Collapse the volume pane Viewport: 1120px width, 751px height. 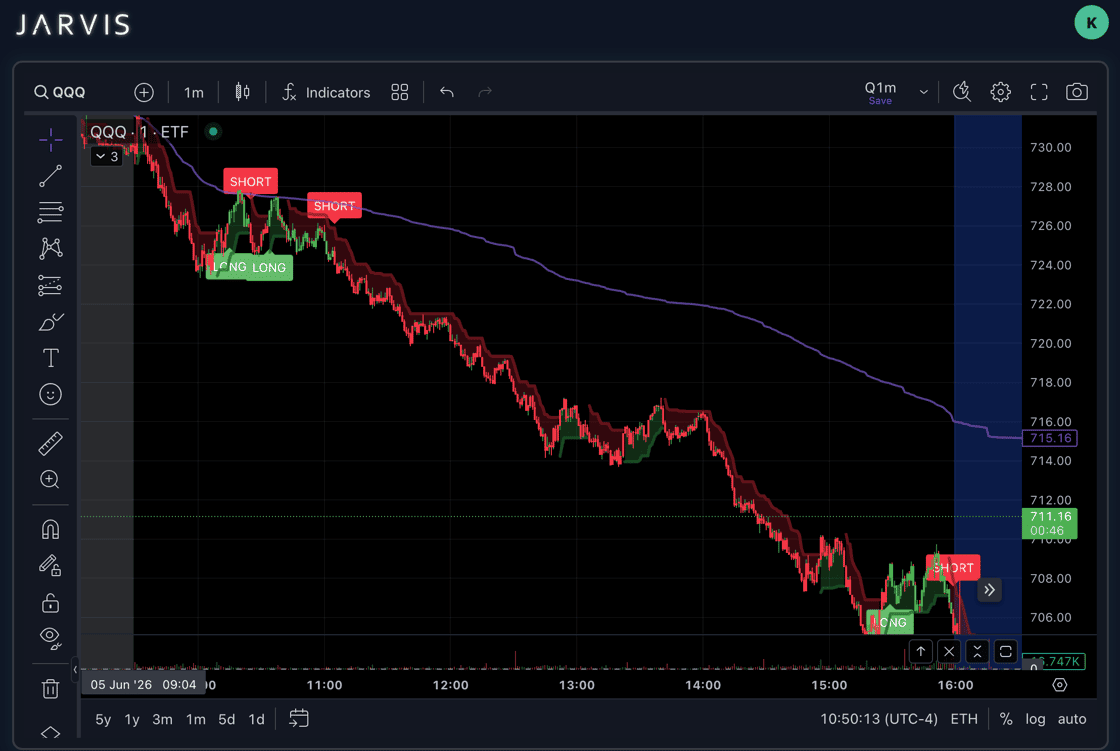tap(977, 651)
